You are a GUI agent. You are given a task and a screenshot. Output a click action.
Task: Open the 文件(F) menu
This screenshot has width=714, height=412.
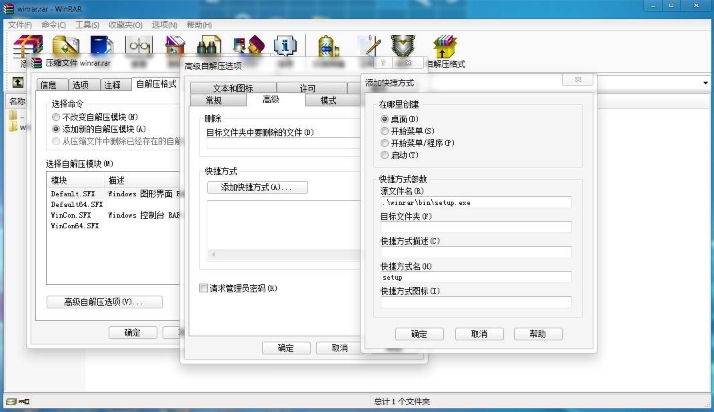20,25
